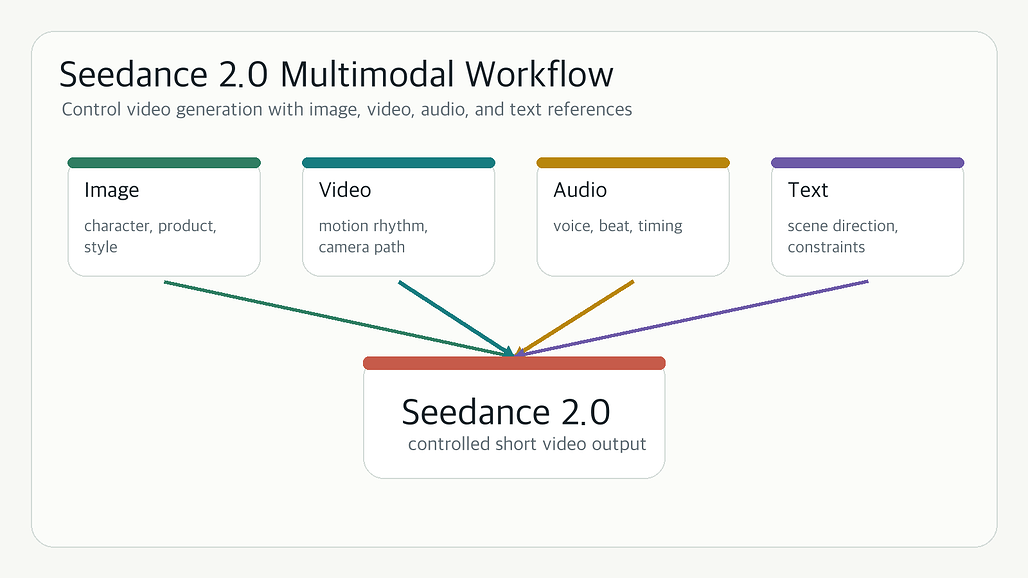The width and height of the screenshot is (1028, 578).
Task: Select the Audio input card heading
Action: 580,190
